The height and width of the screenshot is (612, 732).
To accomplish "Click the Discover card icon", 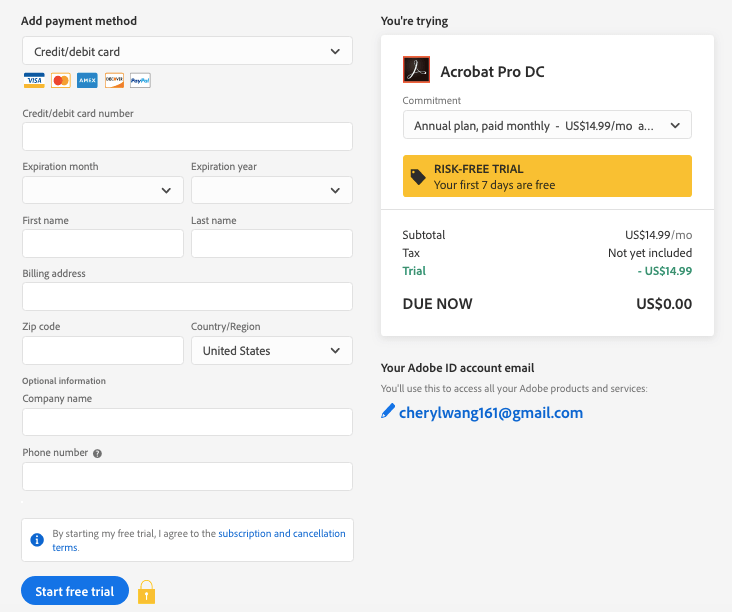I will point(114,80).
